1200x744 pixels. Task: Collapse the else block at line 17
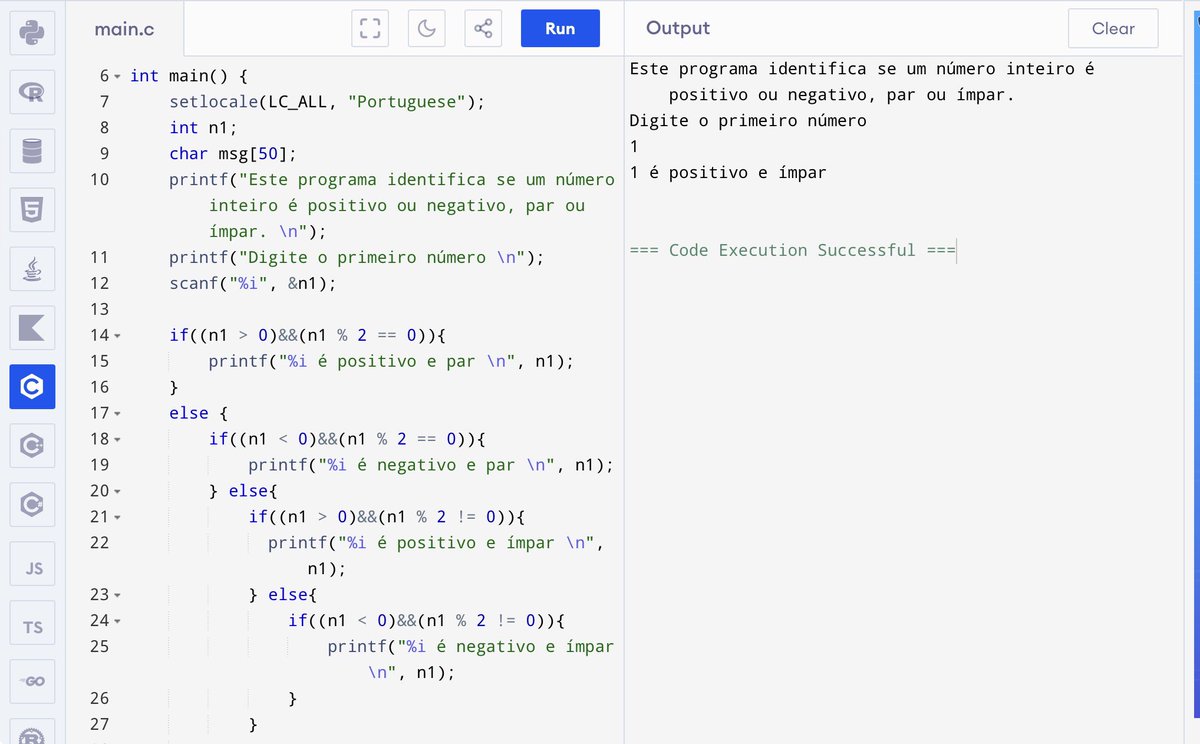click(118, 413)
